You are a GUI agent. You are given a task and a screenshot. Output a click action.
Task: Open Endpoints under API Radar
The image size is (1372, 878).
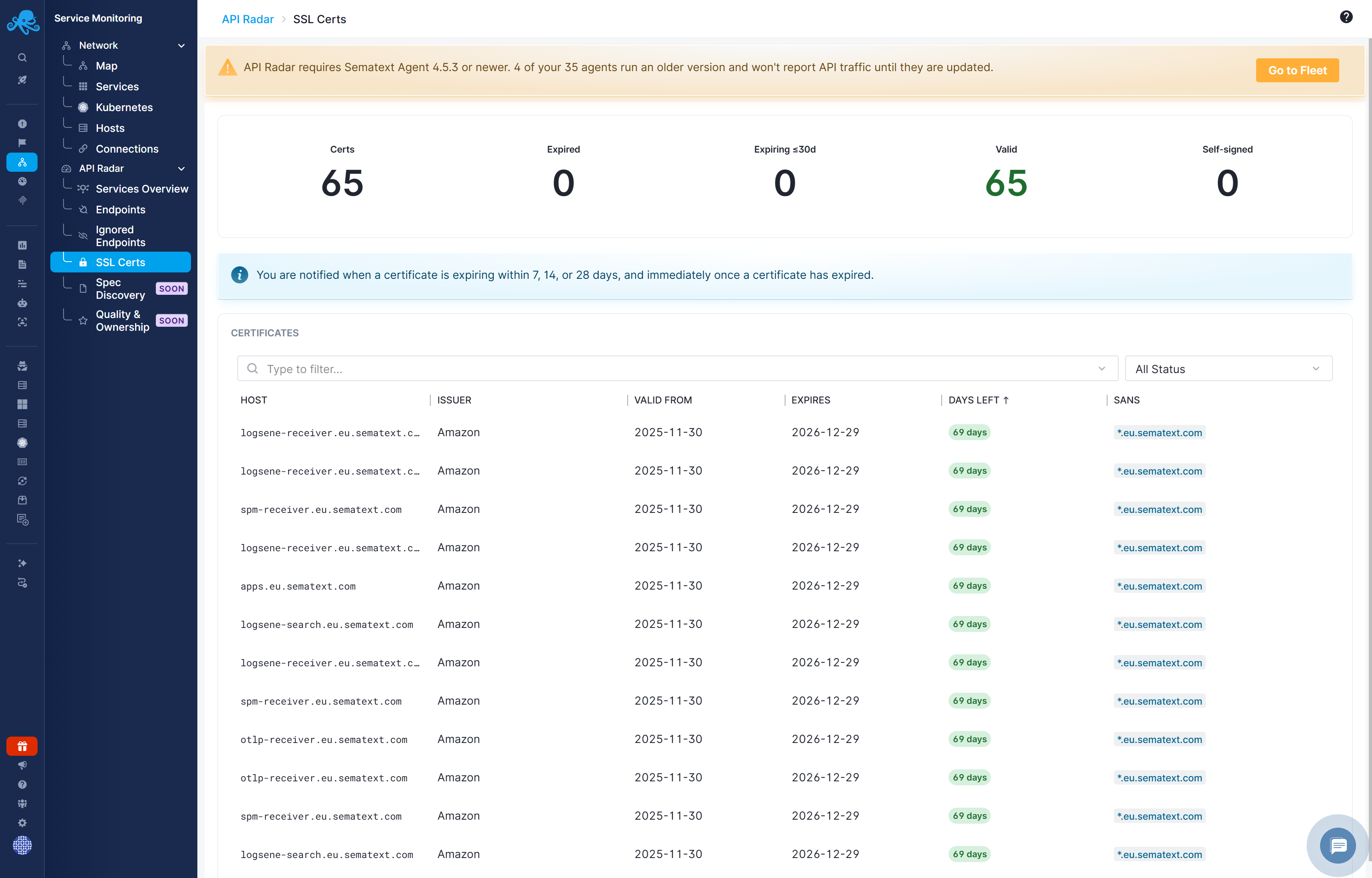point(120,210)
